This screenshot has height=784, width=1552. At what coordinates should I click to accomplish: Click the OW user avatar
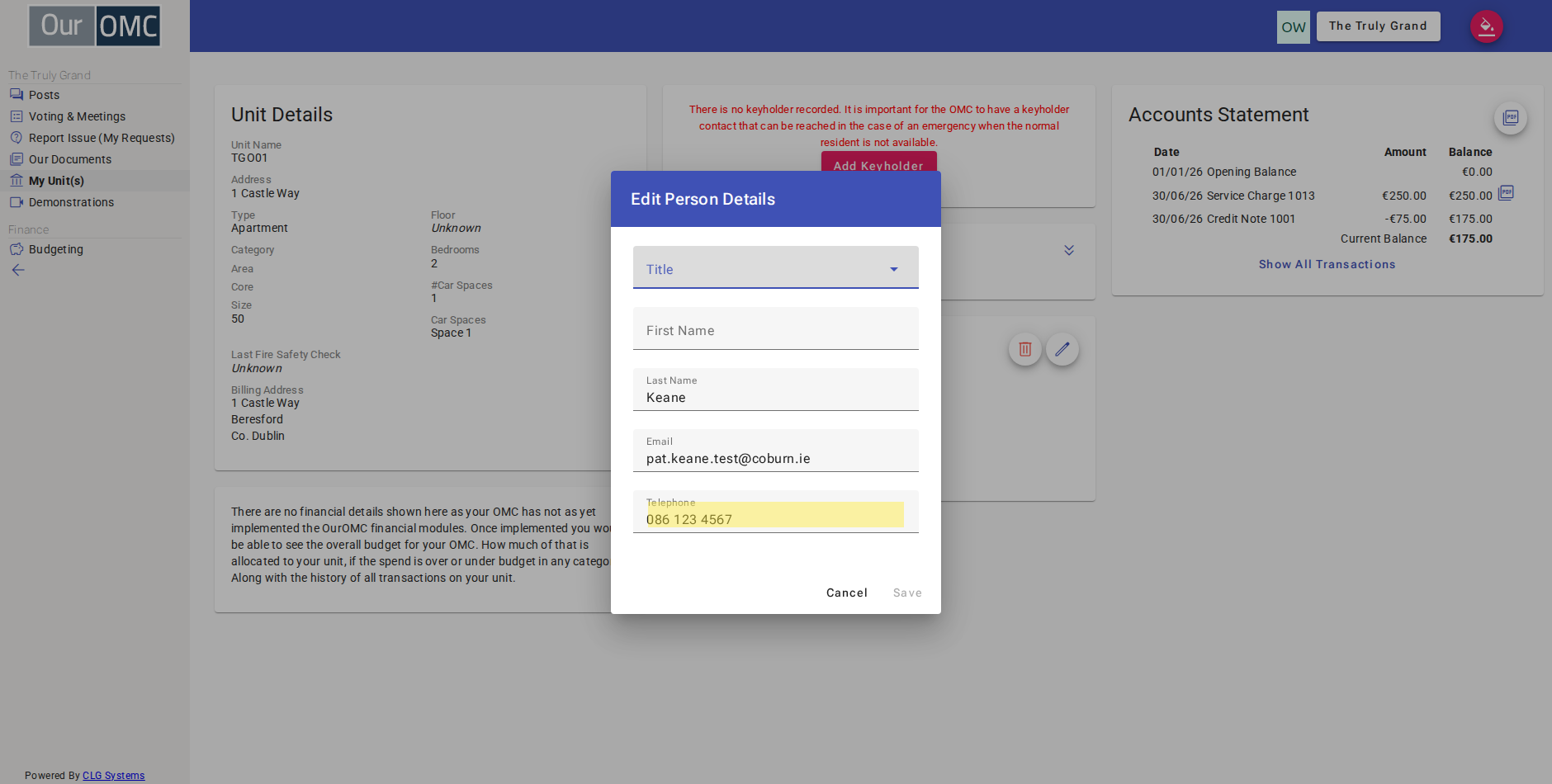click(1294, 27)
